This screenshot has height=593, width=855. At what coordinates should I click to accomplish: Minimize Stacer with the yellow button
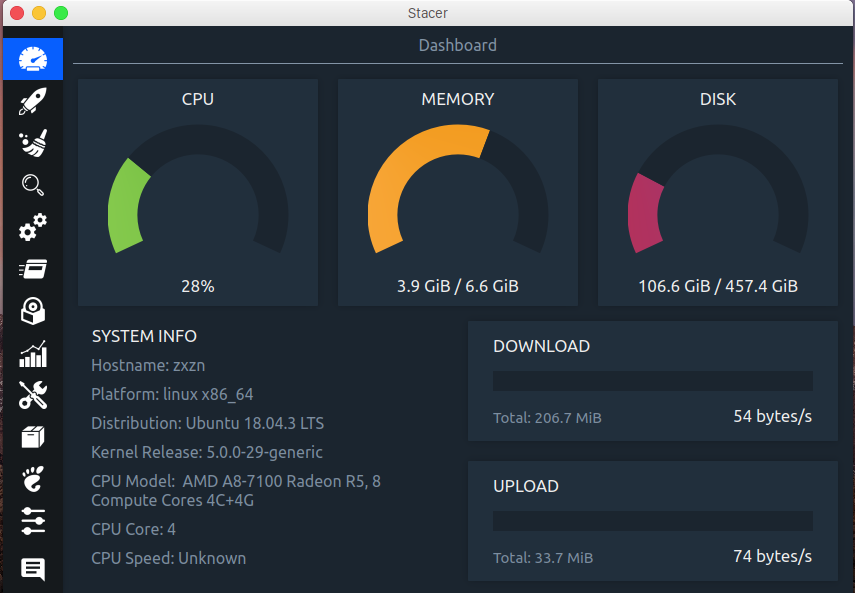tap(39, 13)
